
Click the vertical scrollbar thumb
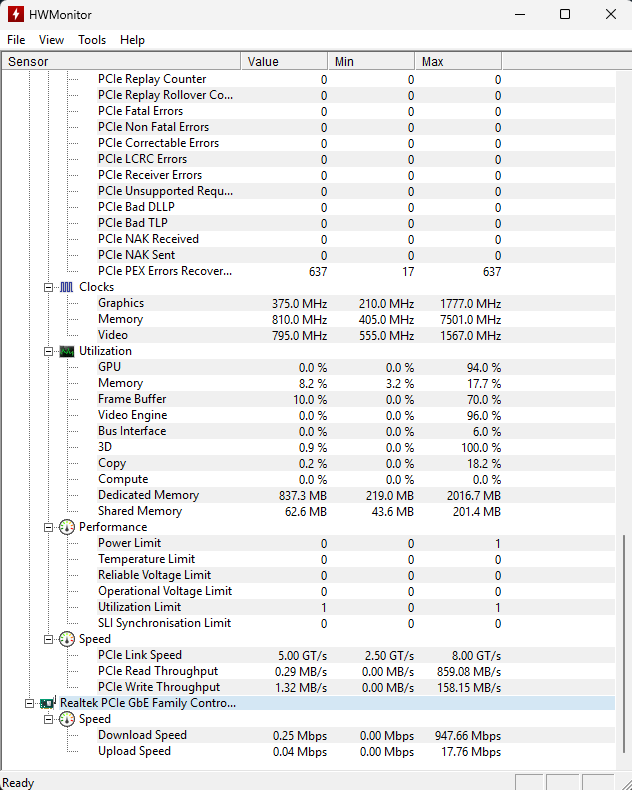pyautogui.click(x=624, y=643)
